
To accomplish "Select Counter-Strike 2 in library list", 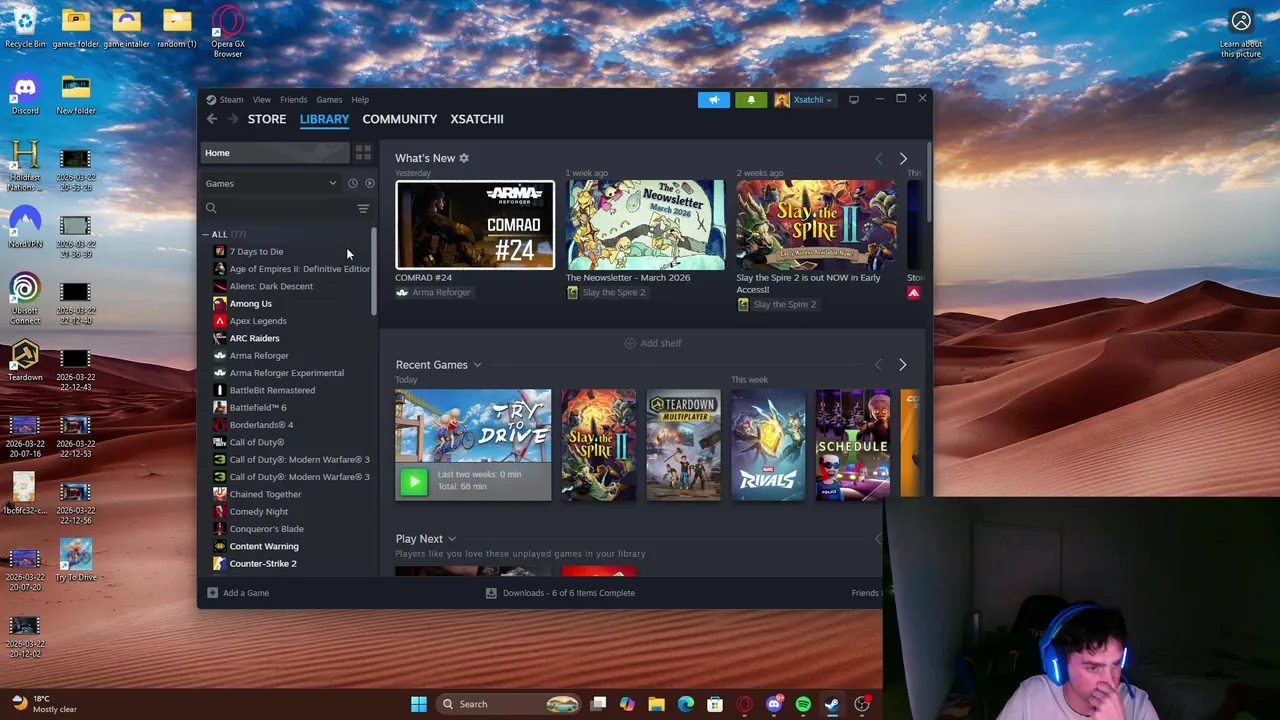I will click(263, 564).
